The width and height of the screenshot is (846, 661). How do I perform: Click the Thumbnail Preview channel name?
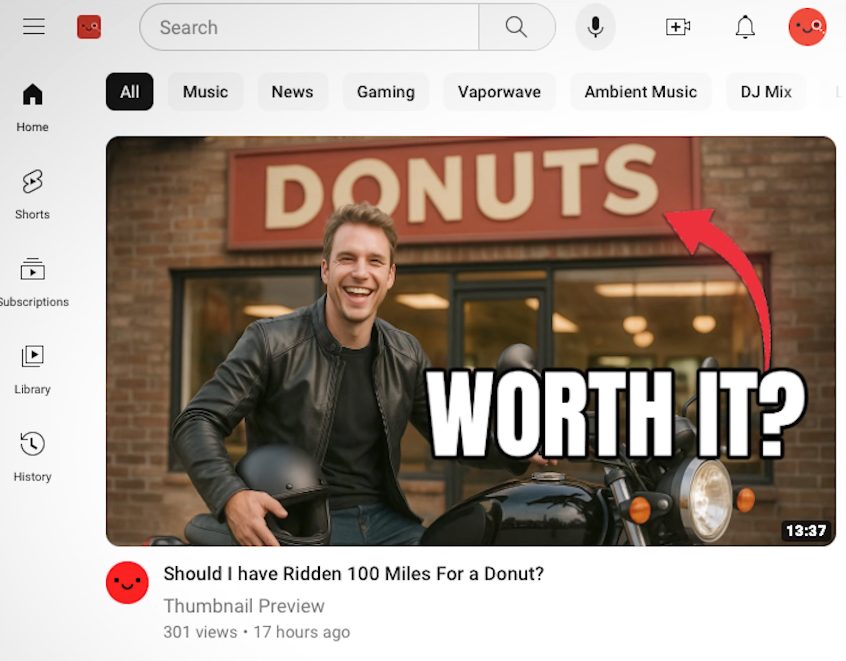[x=244, y=606]
